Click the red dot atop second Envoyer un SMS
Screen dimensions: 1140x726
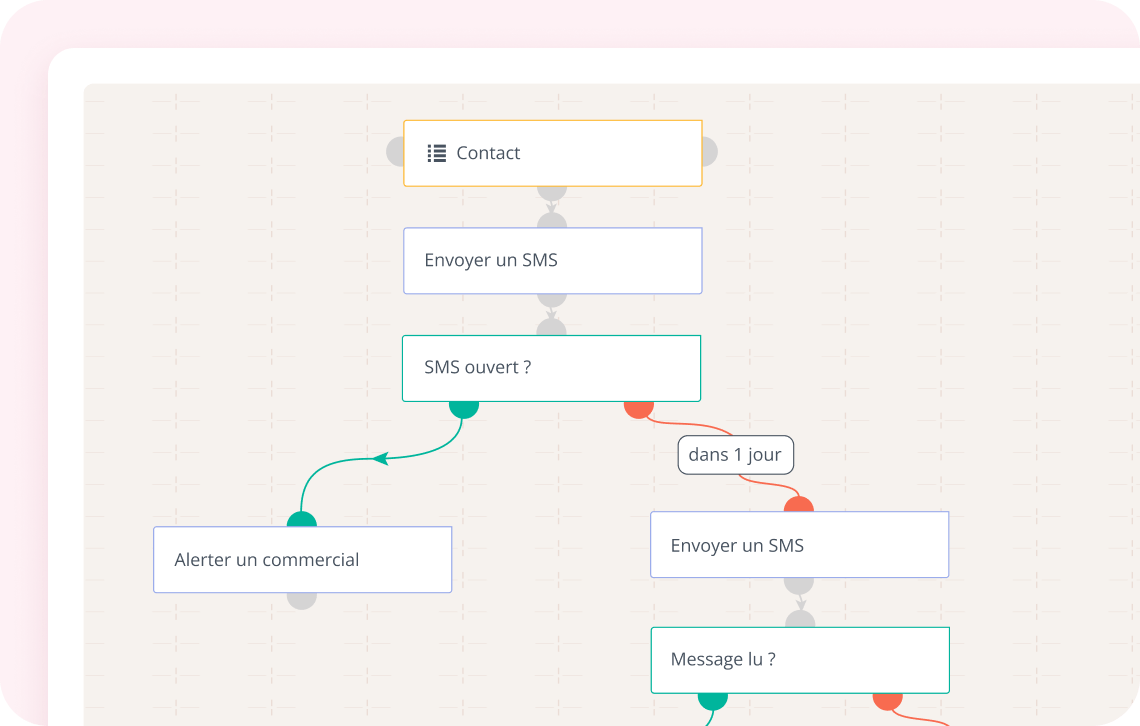[799, 505]
